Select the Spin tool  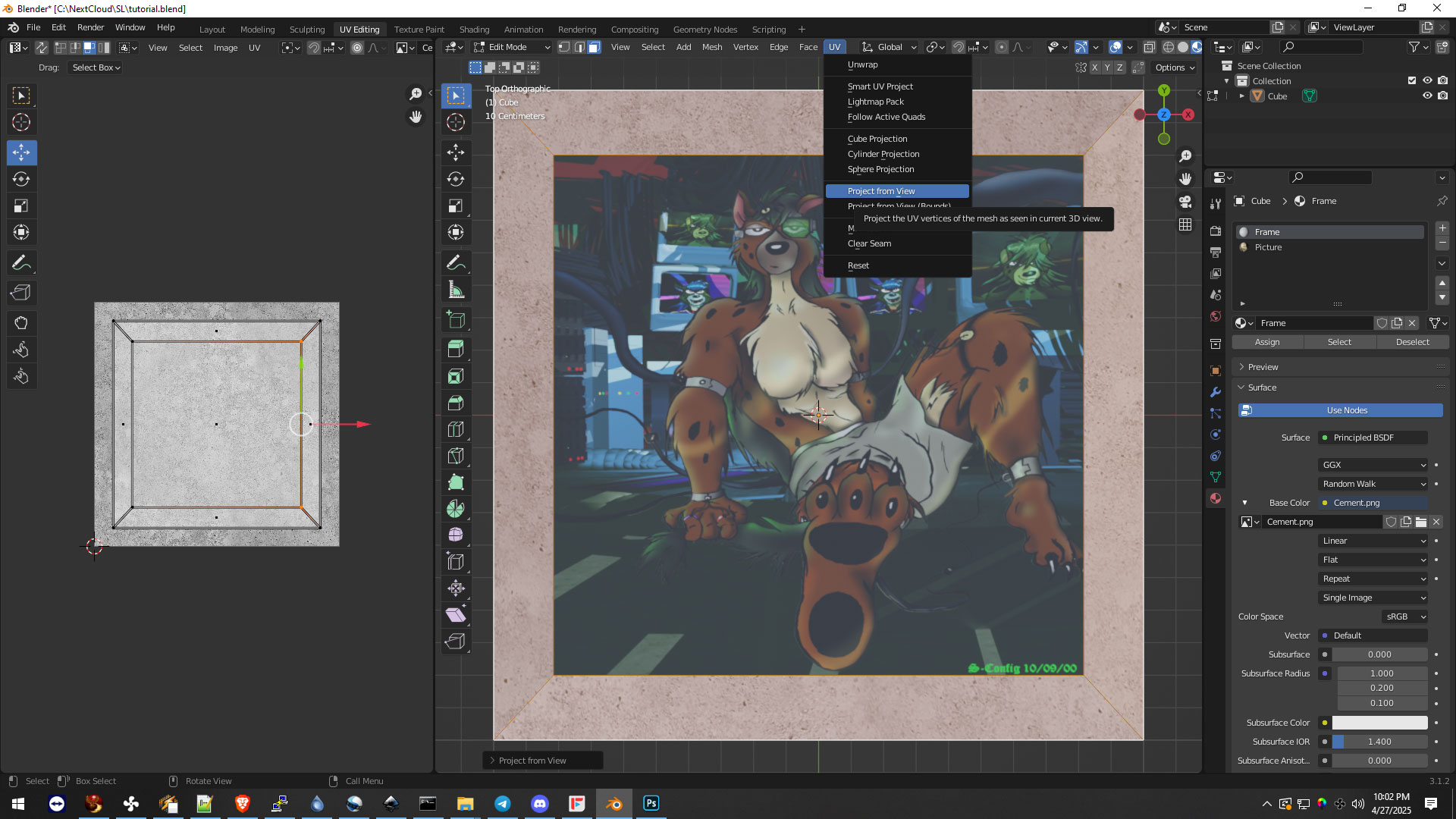point(456,509)
